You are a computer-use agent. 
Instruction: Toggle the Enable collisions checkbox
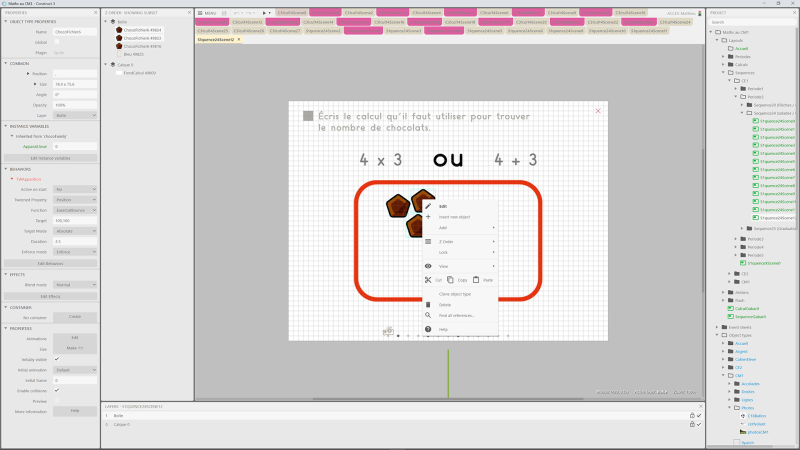(57, 390)
